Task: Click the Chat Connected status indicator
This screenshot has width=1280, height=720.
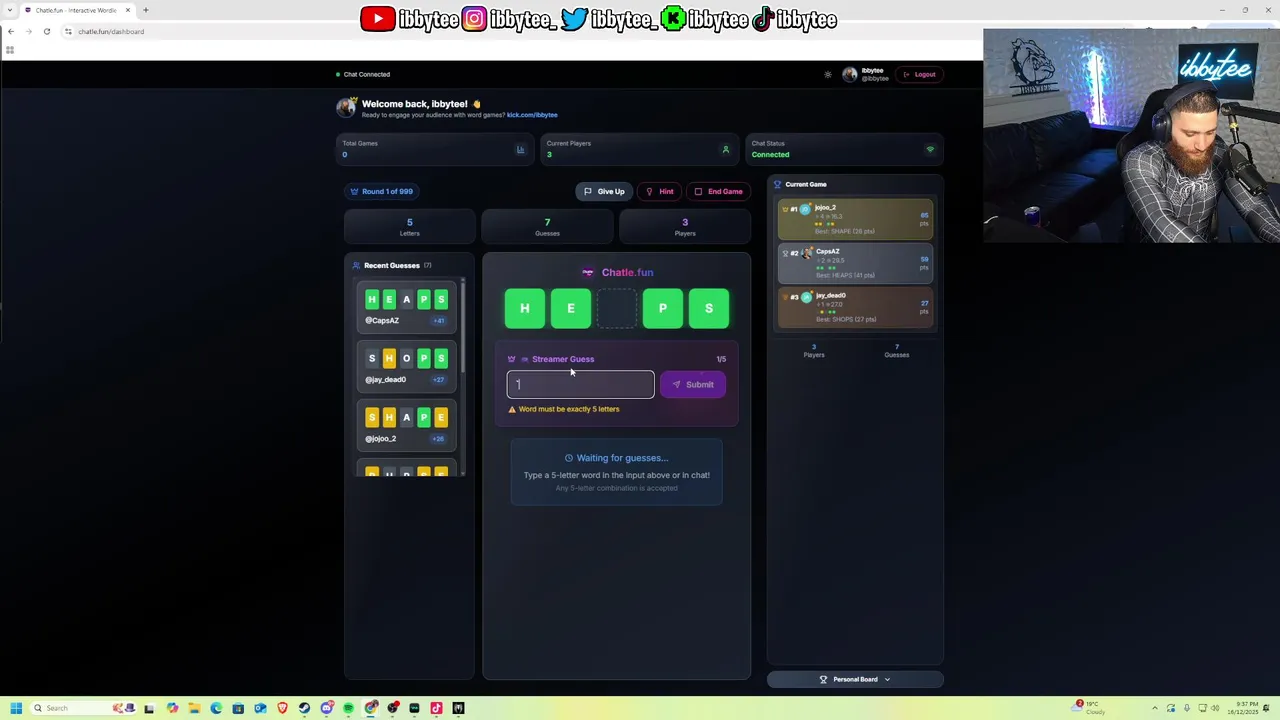Action: coord(363,74)
